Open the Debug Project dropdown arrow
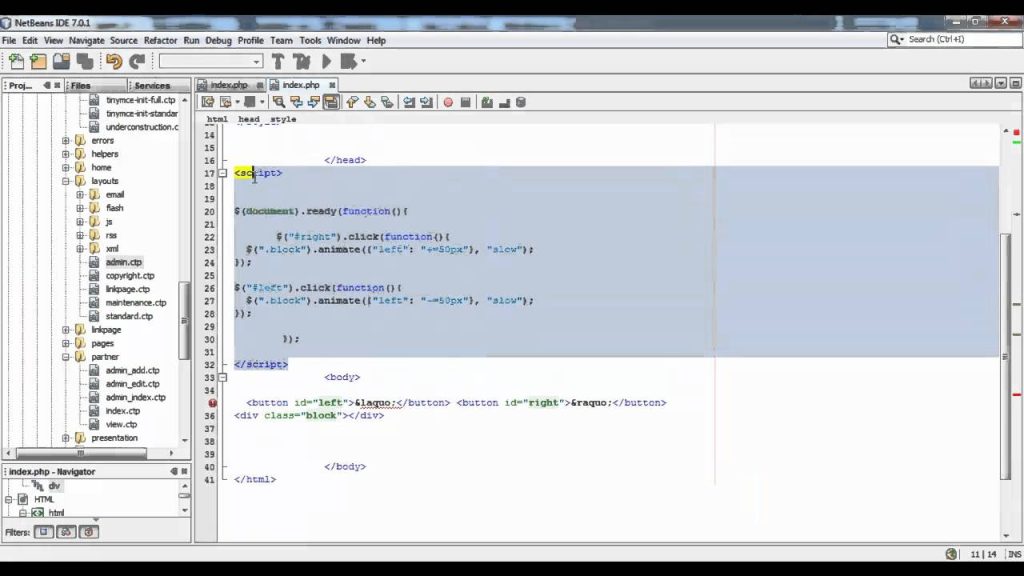Screen dimensions: 1024x576 [363, 61]
